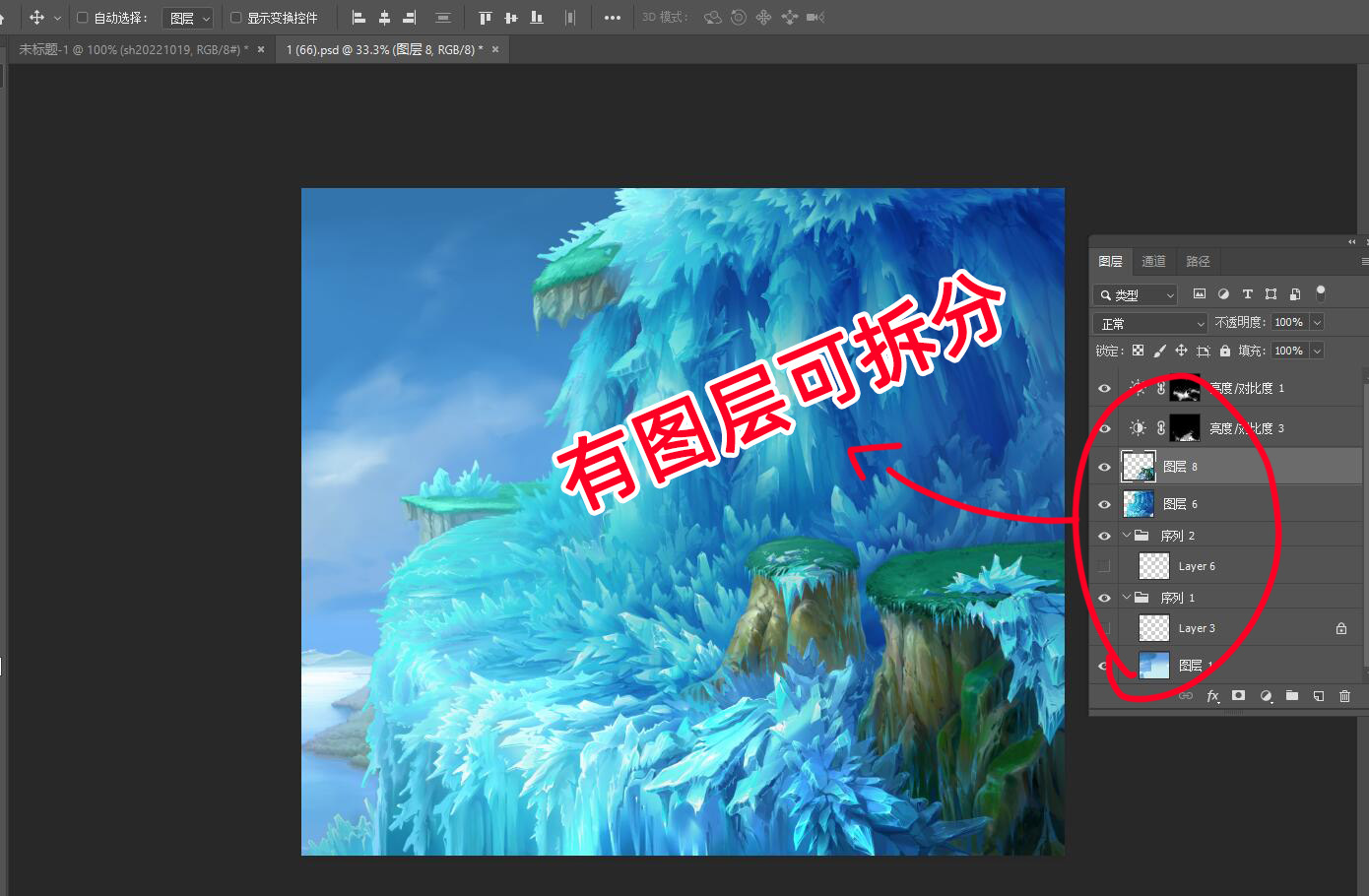Select the 亮度/对比度 3 layer mask thumbnail

point(1185,428)
